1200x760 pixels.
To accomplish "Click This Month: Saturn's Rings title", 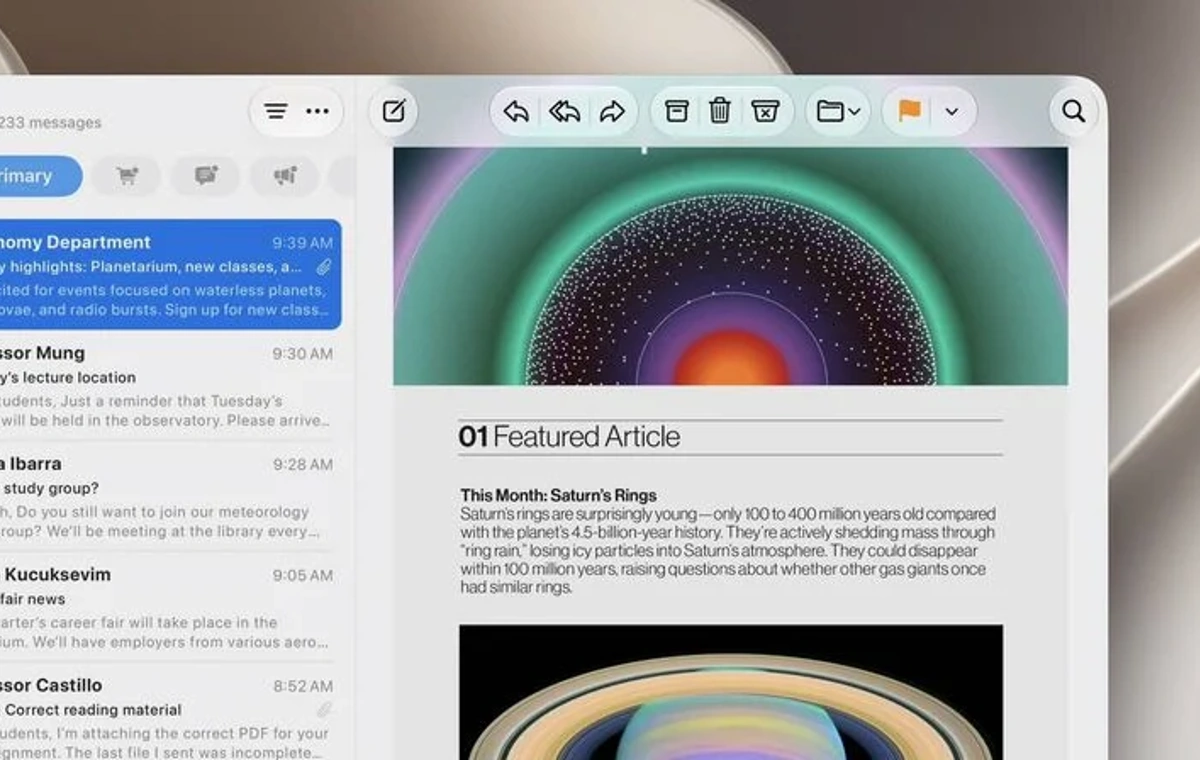I will coord(558,495).
